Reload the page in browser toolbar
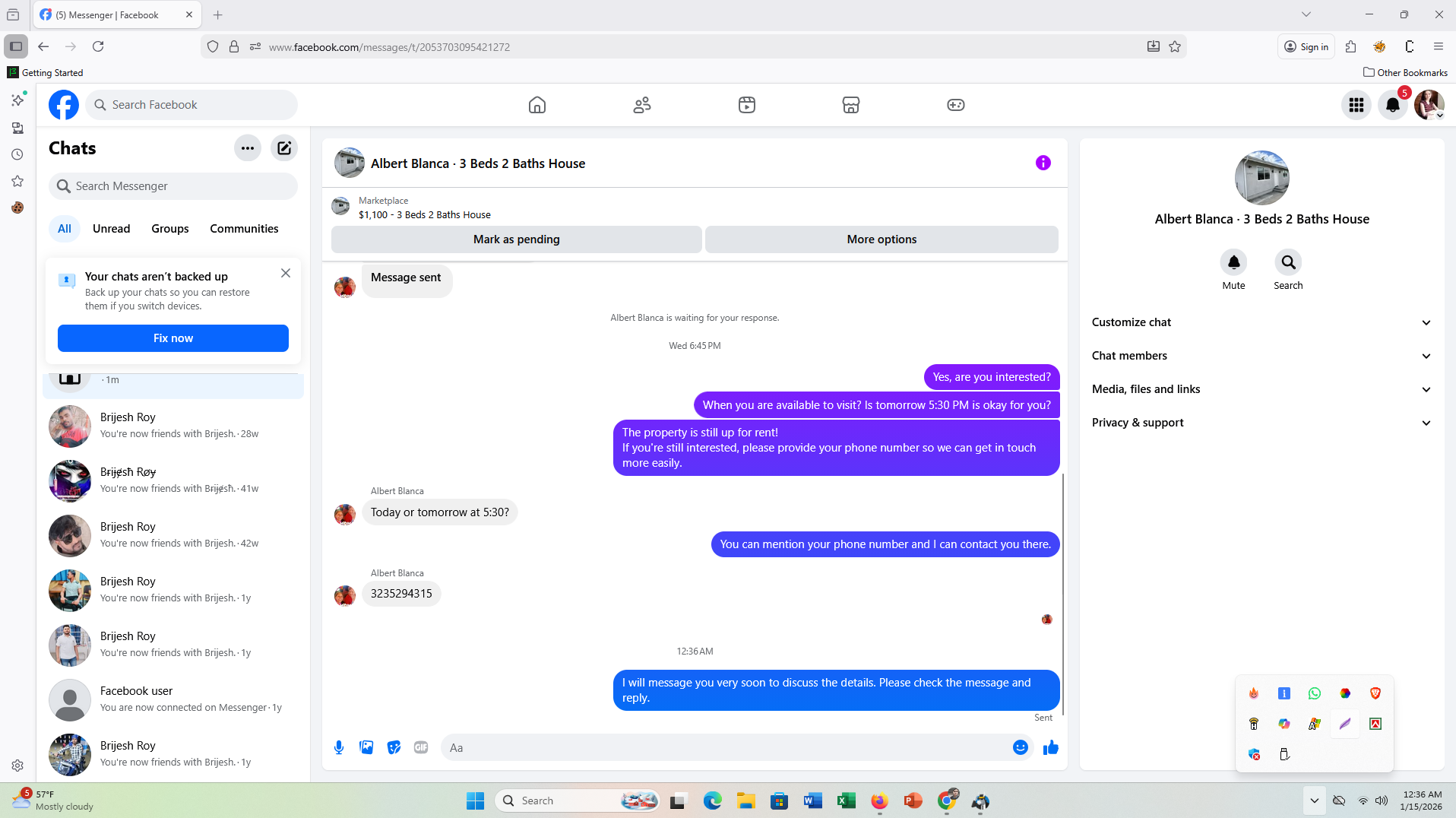The width and height of the screenshot is (1456, 818). click(x=98, y=47)
